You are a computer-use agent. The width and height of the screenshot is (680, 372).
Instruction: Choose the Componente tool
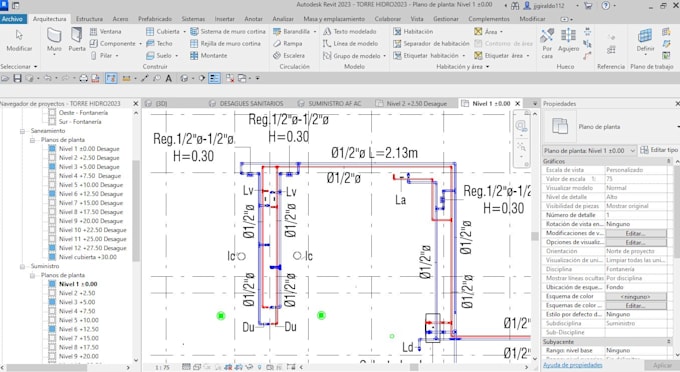(x=115, y=43)
